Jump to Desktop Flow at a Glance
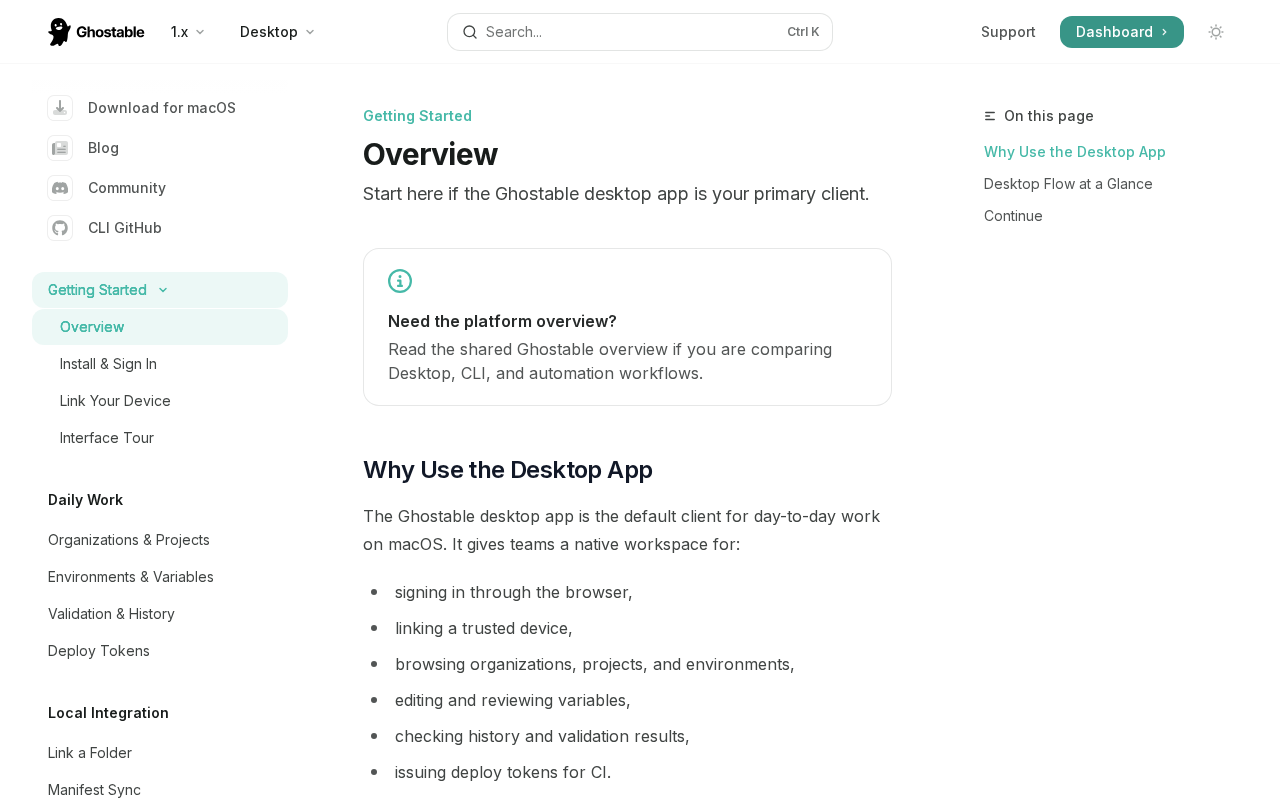1280x800 pixels. 1068,184
